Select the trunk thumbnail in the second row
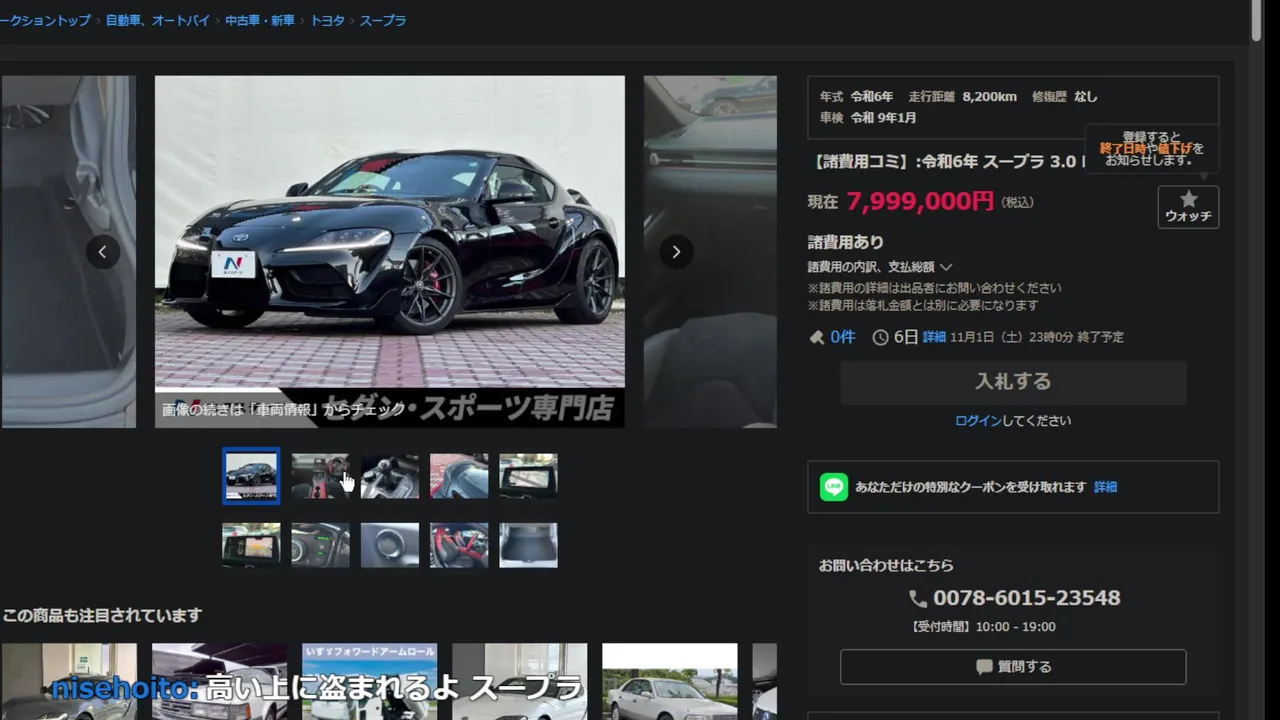Image resolution: width=1280 pixels, height=720 pixels. coord(528,545)
